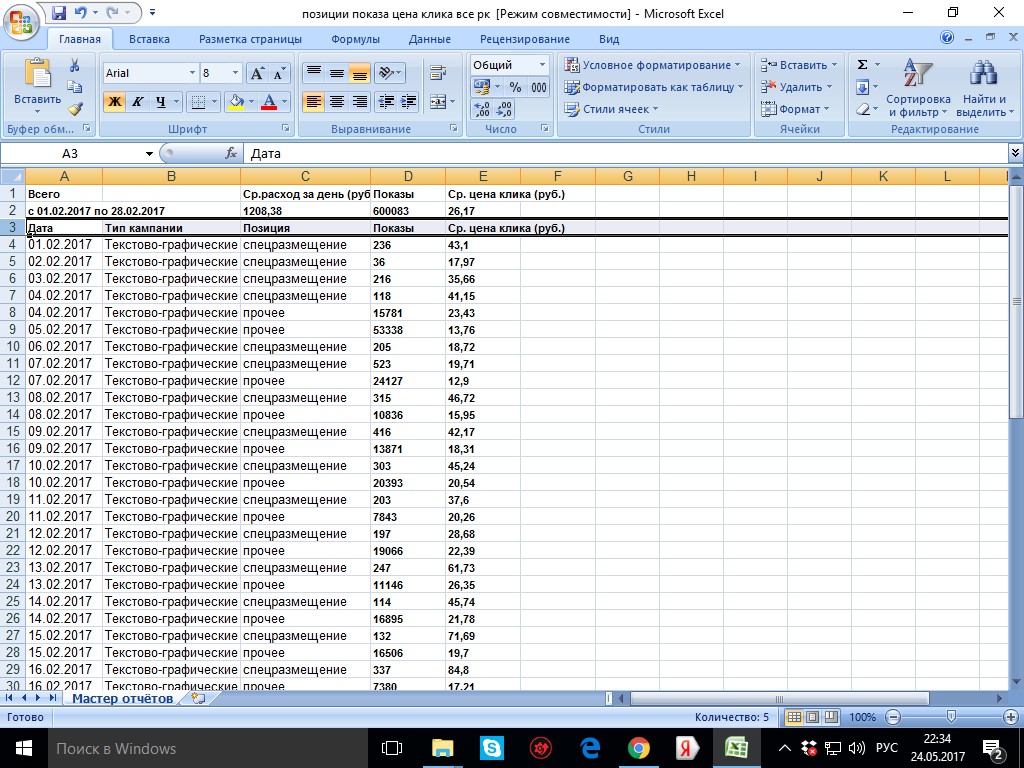Switch to the Формулы tab

tap(355, 39)
